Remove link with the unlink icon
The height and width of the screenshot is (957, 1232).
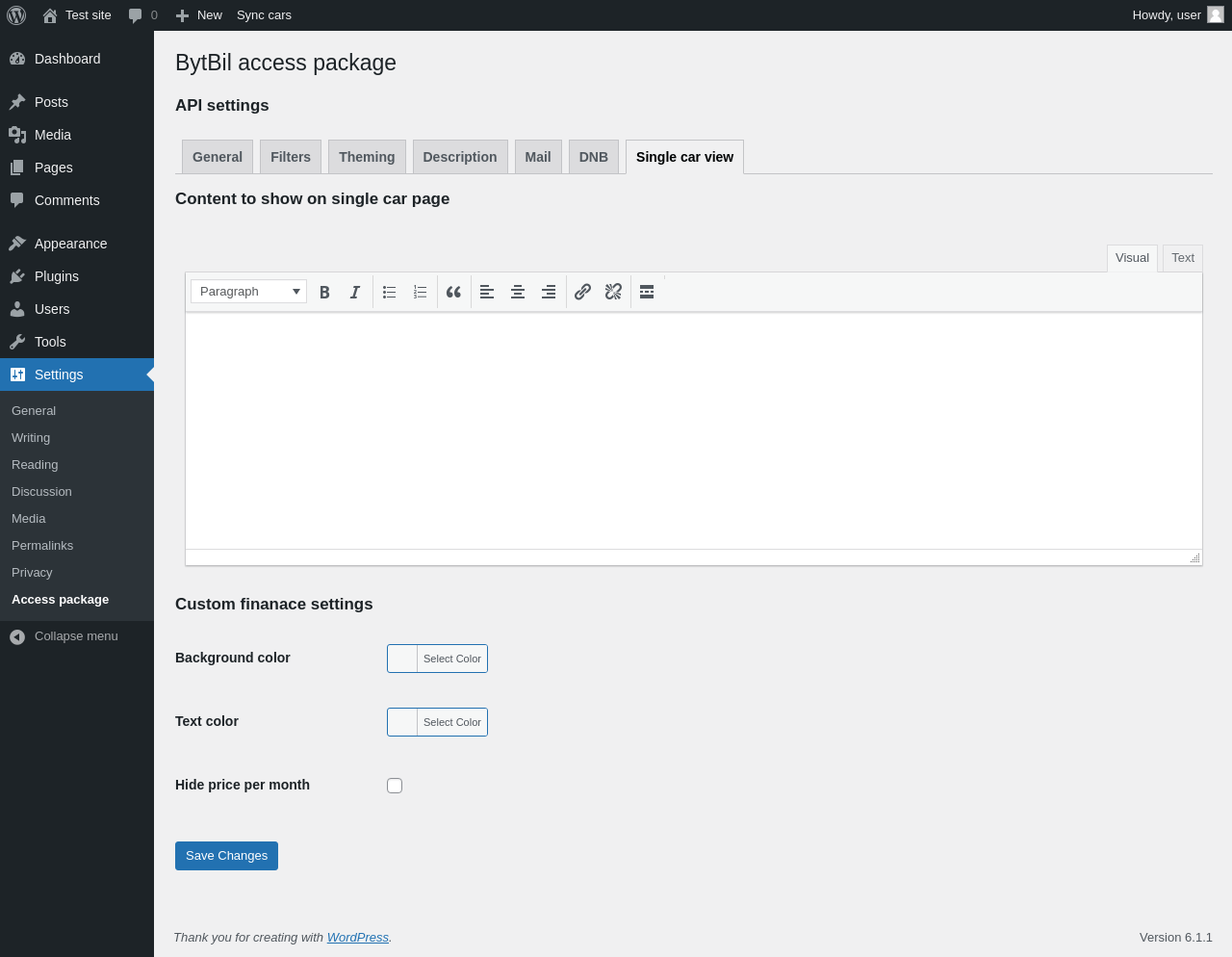point(613,292)
